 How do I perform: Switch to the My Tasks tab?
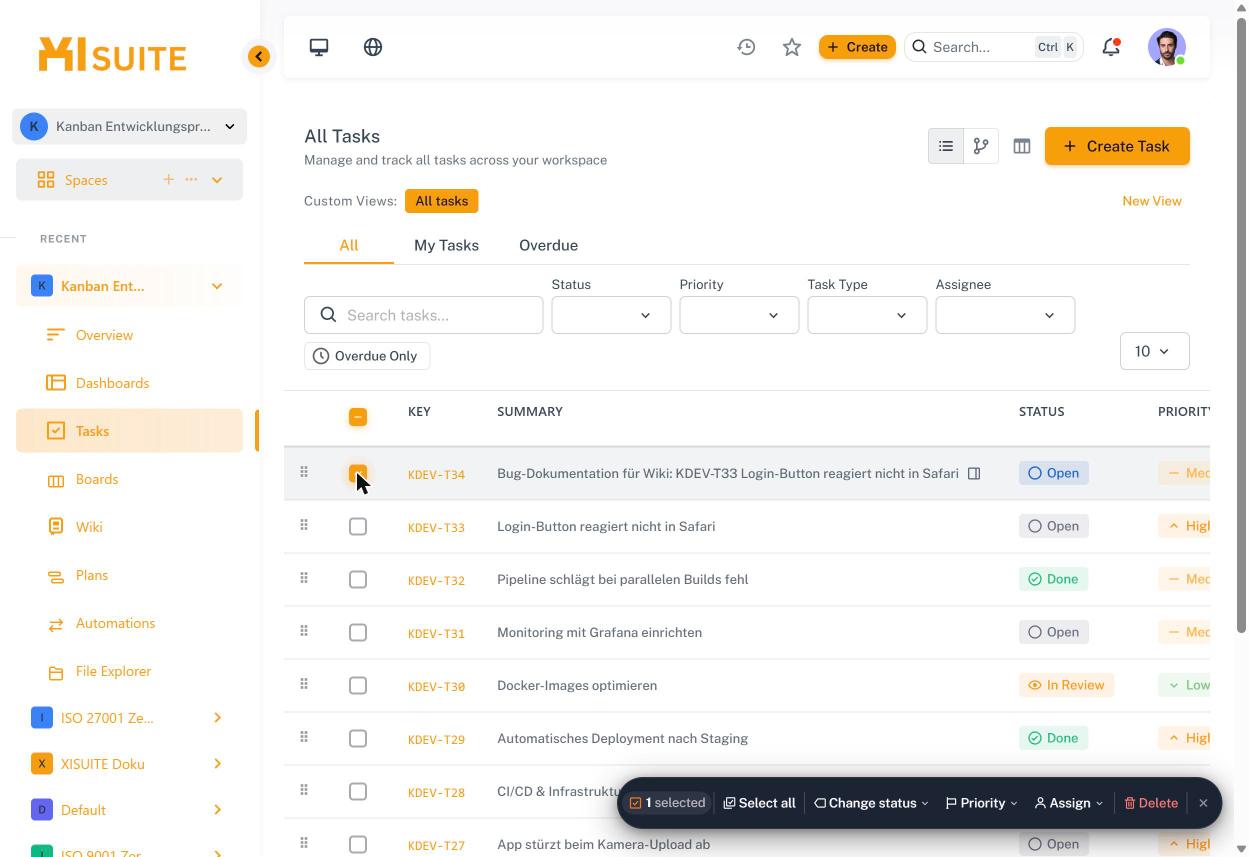446,245
